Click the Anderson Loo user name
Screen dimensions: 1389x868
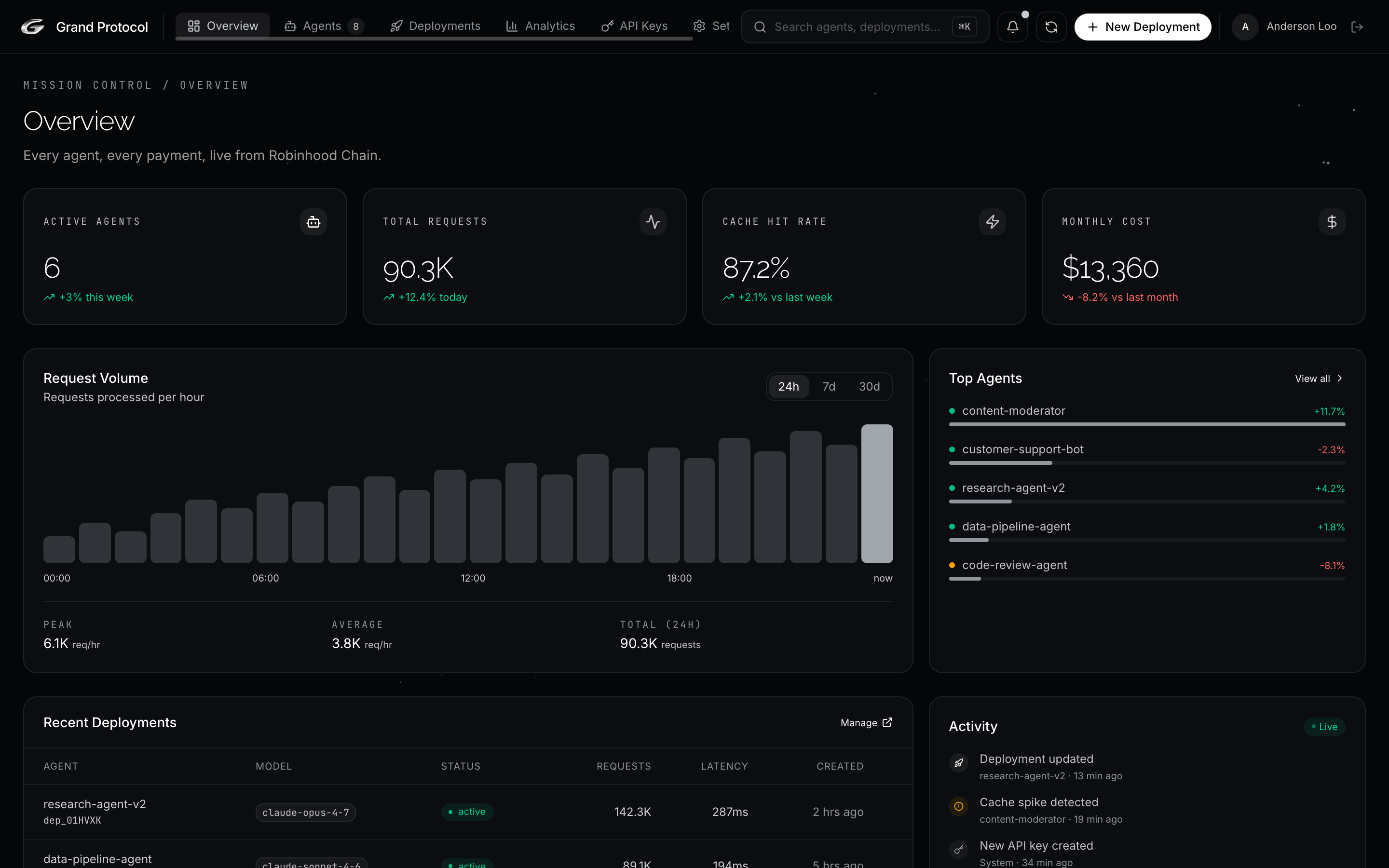pyautogui.click(x=1301, y=27)
